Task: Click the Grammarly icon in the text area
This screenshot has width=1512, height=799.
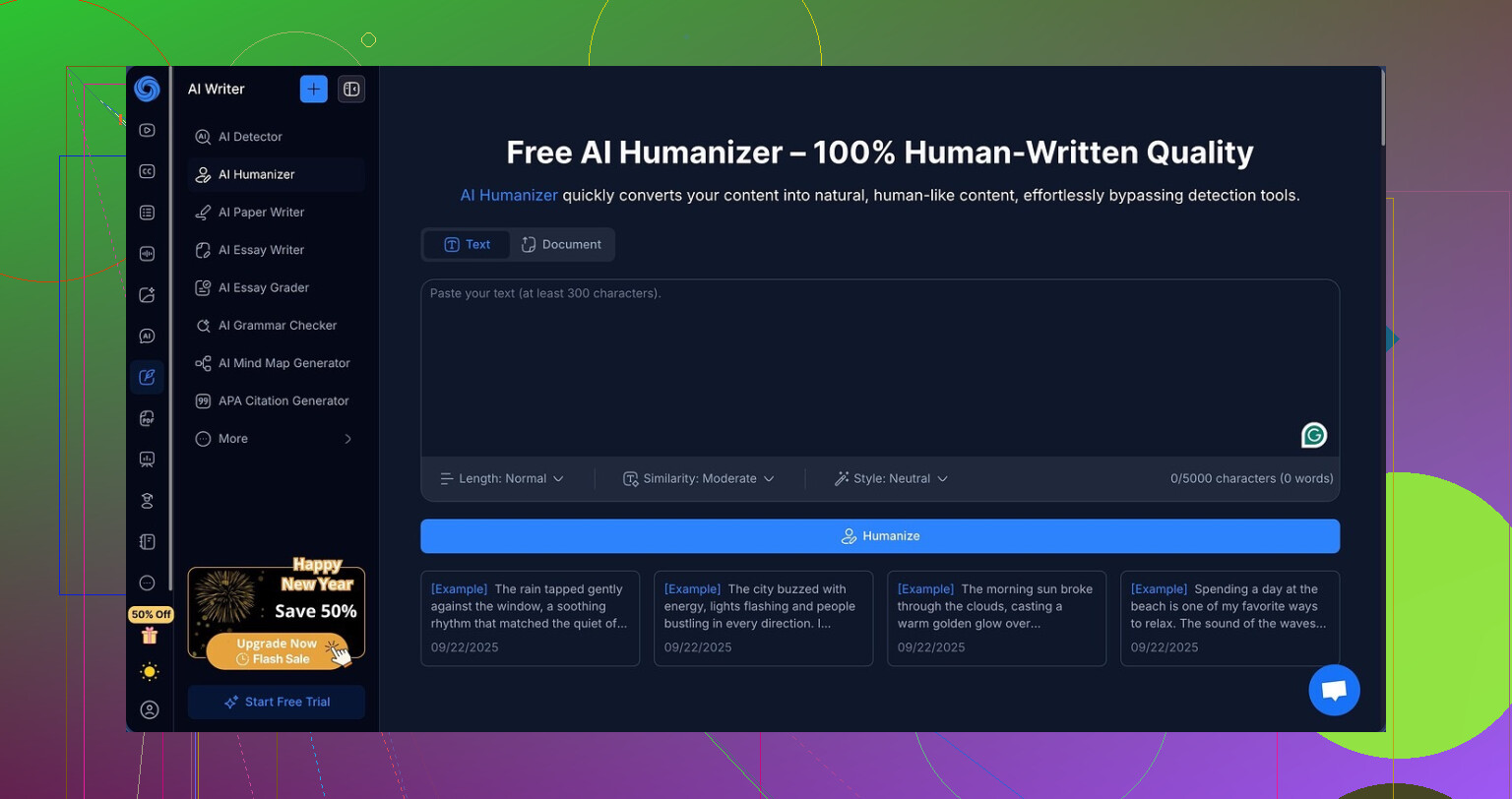Action: 1314,434
